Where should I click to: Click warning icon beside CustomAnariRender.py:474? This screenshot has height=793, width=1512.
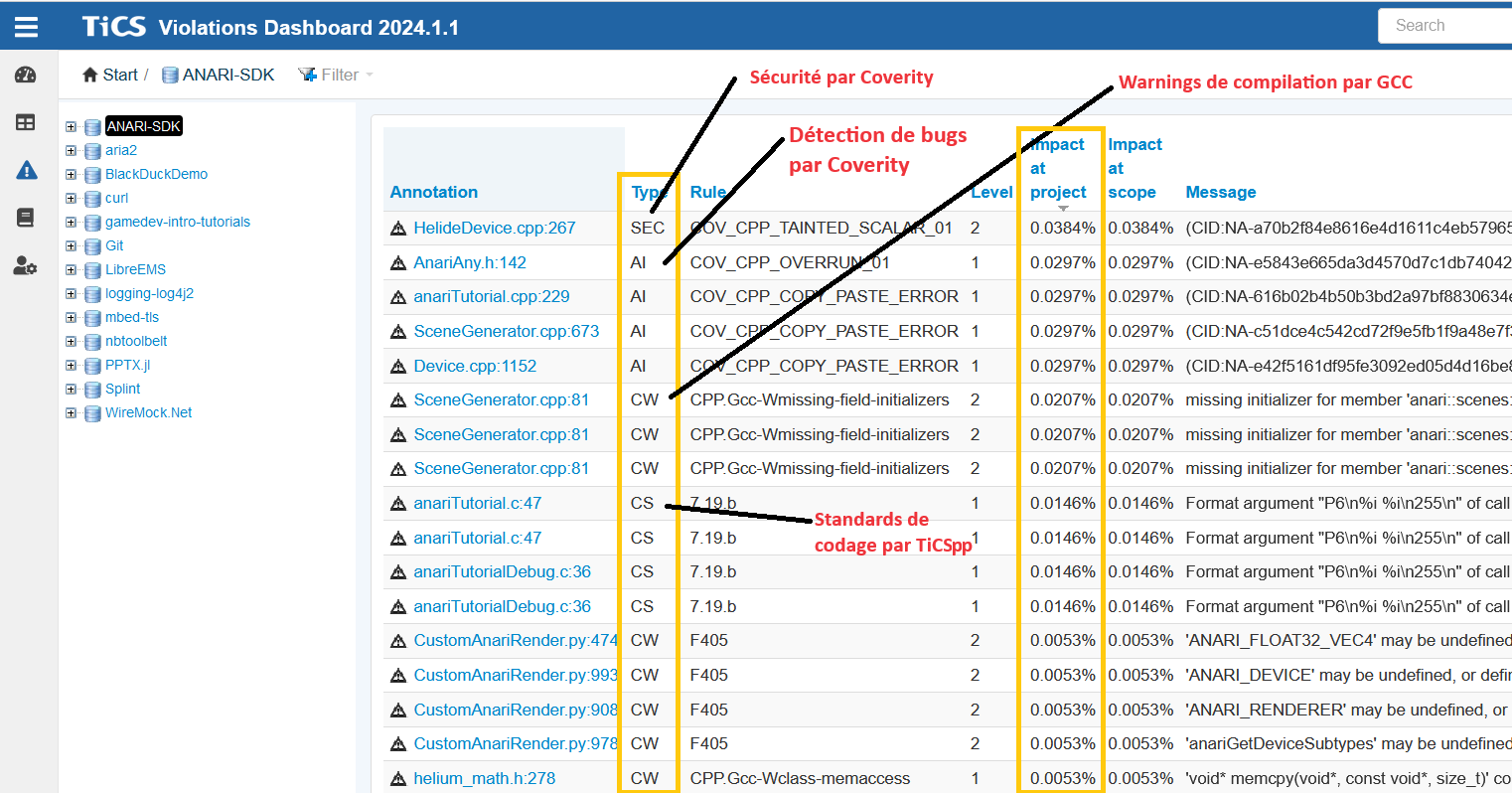pyautogui.click(x=398, y=641)
